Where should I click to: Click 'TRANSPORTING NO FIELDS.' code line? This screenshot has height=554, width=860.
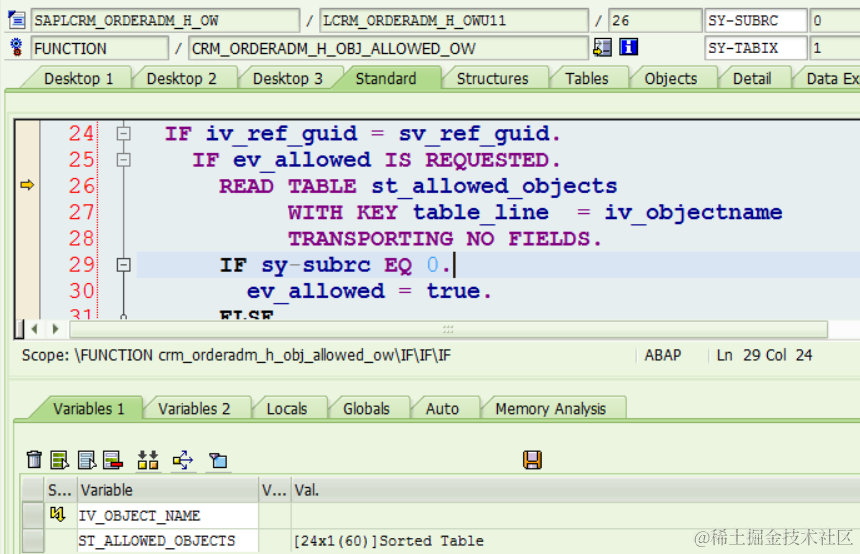click(445, 239)
